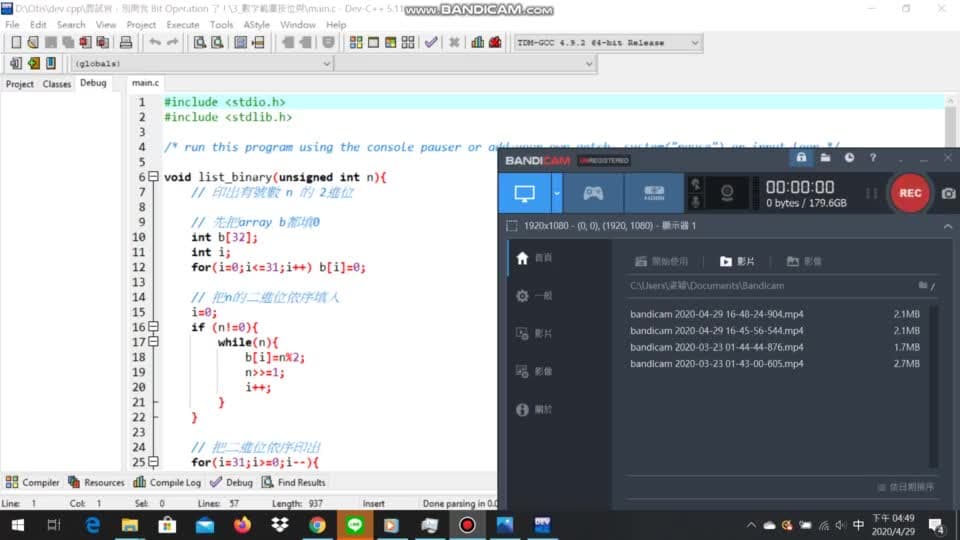Open Bandicam general settings gear
This screenshot has height=540, width=960.
(x=534, y=296)
